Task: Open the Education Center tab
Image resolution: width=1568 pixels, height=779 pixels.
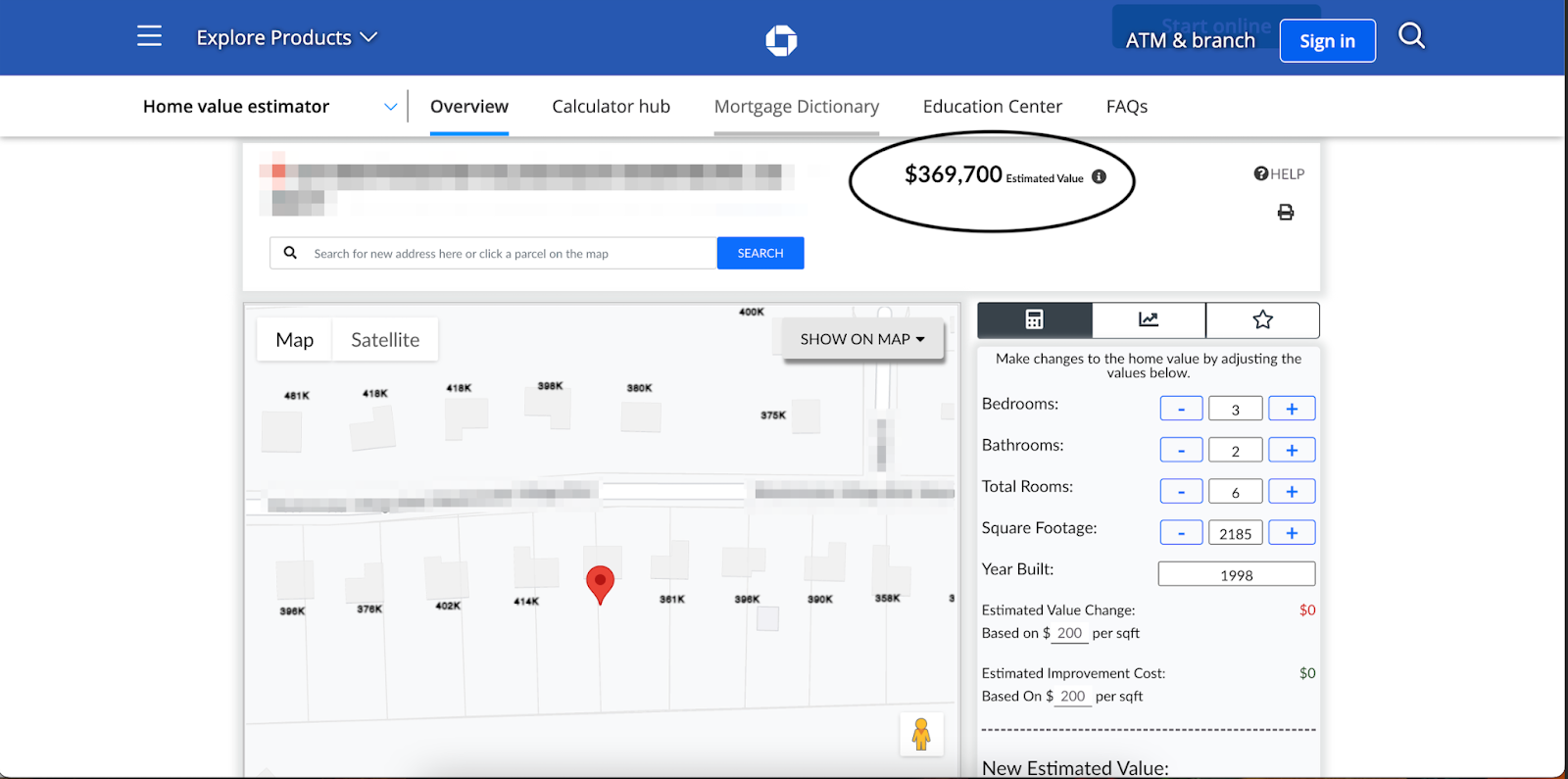Action: tap(992, 107)
